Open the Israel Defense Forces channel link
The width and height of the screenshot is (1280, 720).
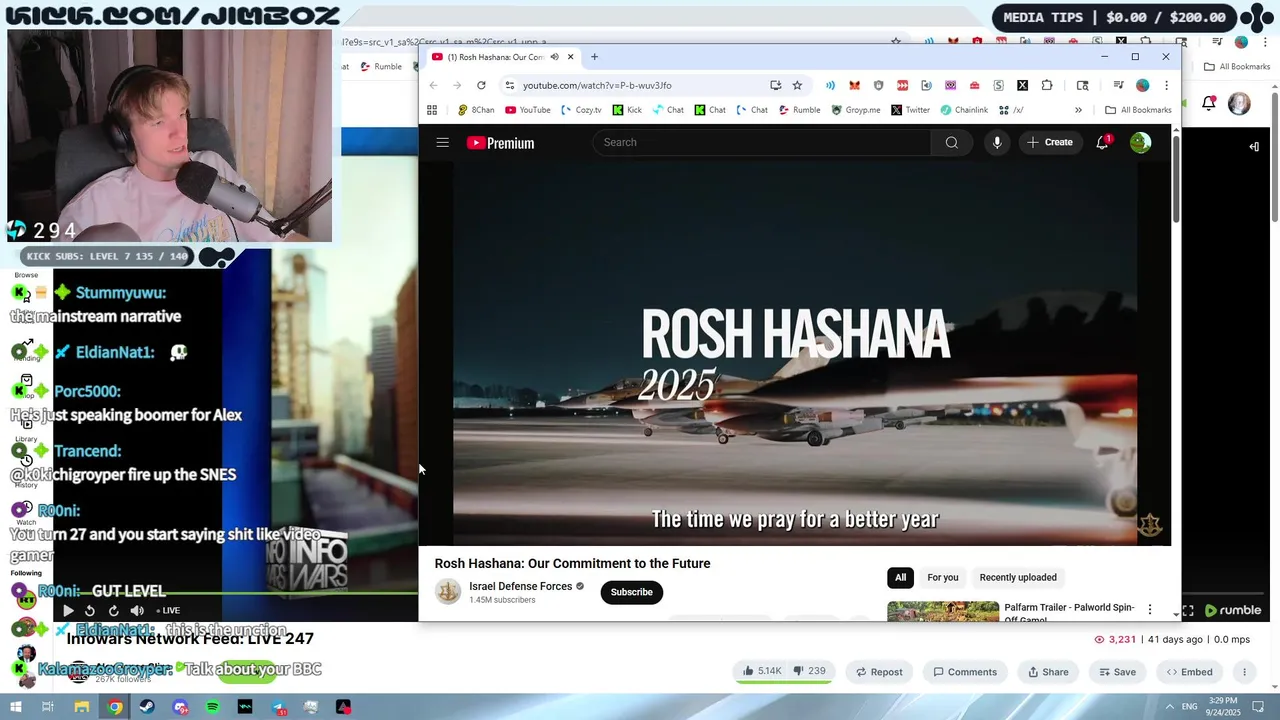click(520, 586)
